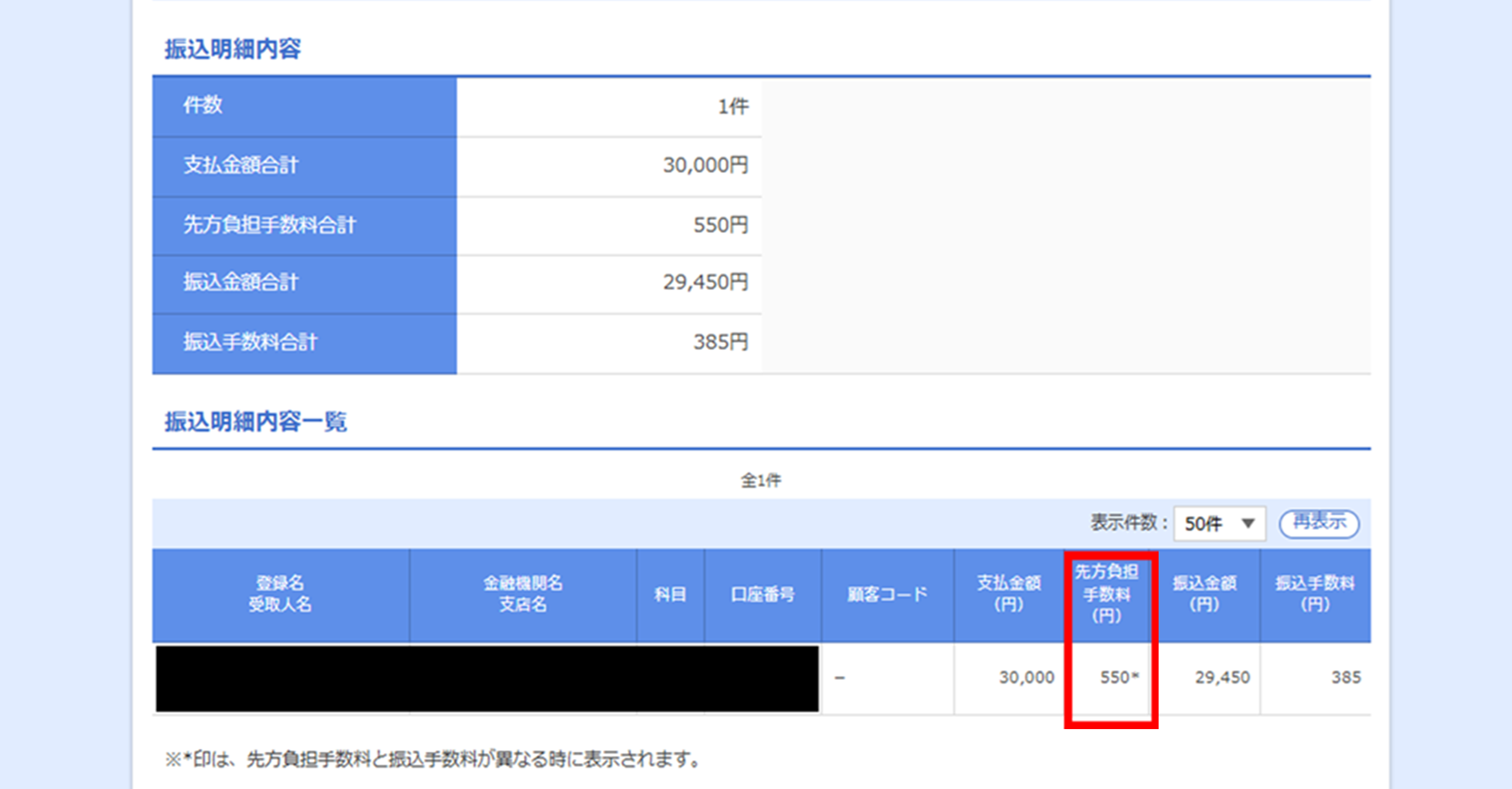Expand the display count options arrow
1512x789 pixels.
[1249, 523]
